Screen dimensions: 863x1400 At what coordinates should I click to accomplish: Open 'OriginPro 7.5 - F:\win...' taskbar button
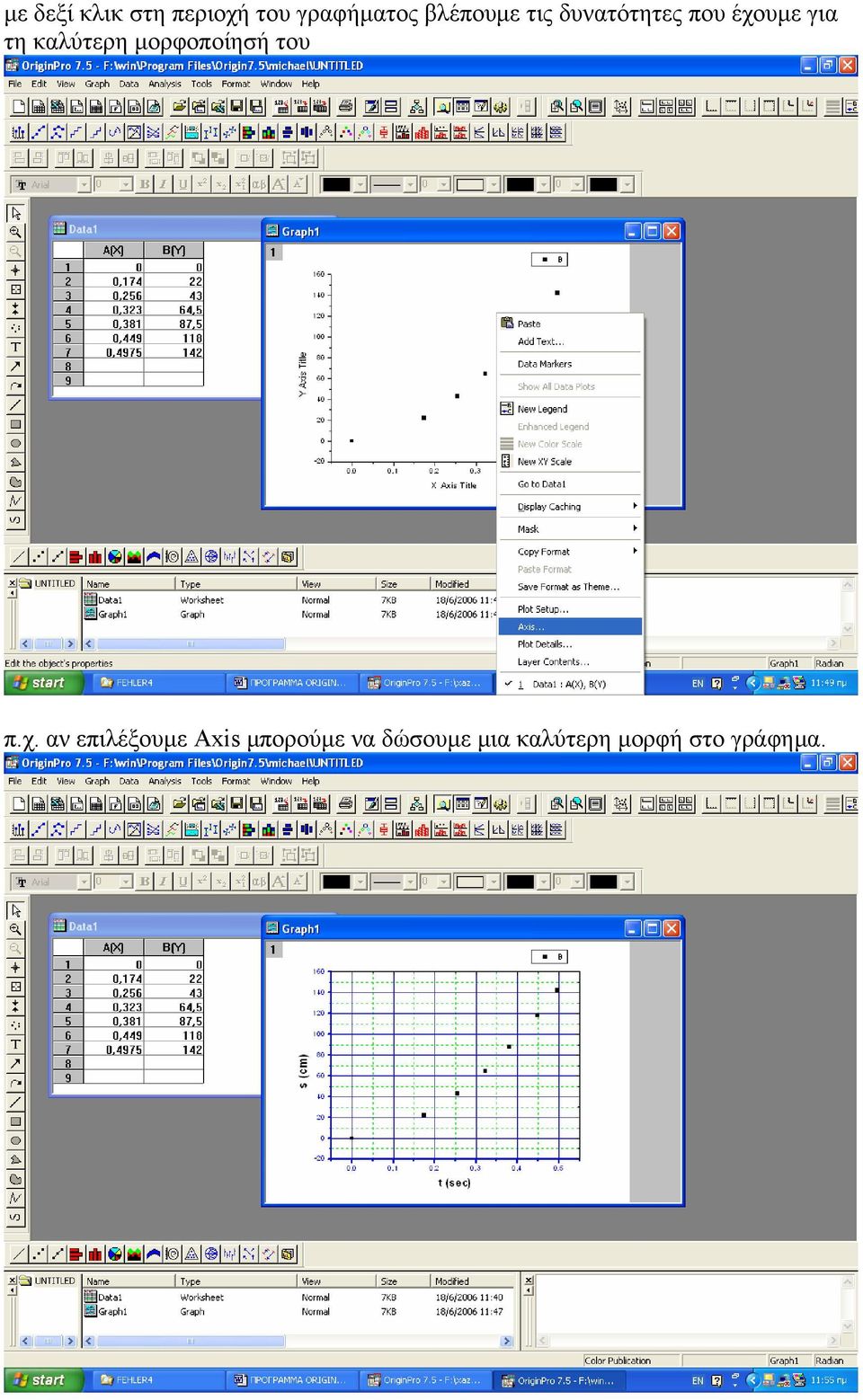562,1380
